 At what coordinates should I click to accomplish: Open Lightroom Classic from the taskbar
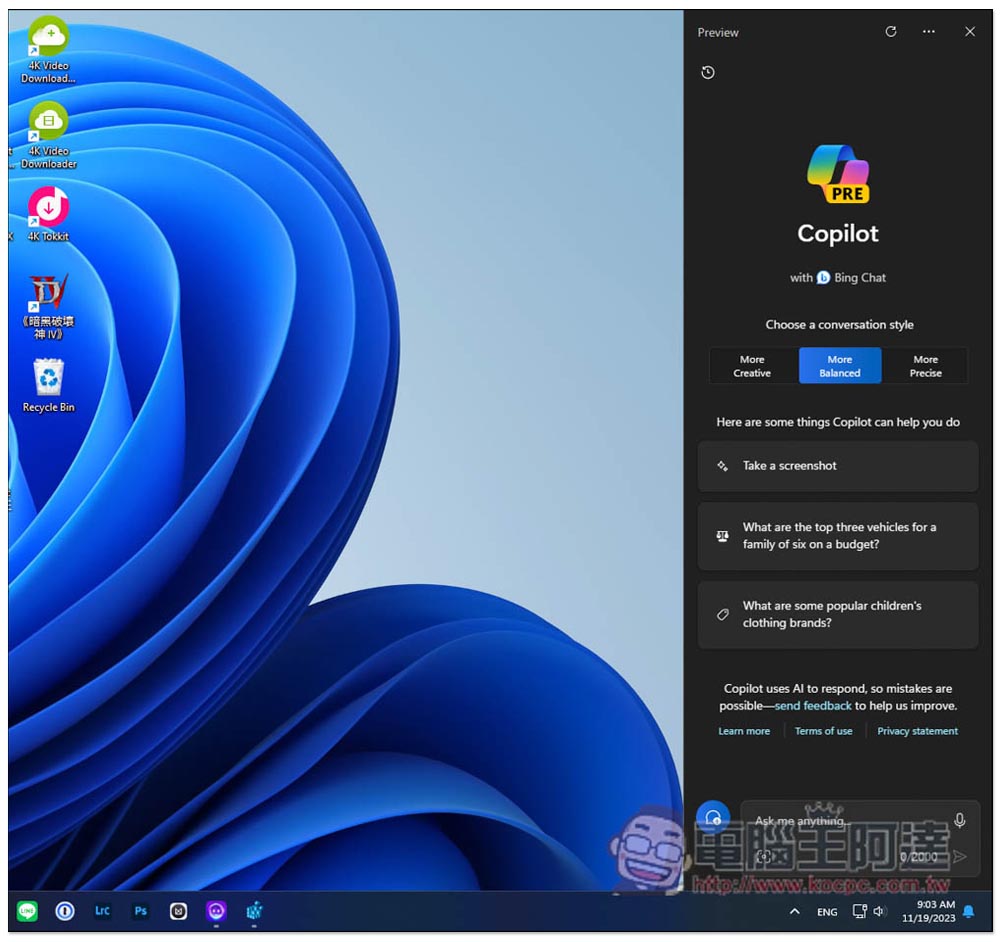click(102, 911)
